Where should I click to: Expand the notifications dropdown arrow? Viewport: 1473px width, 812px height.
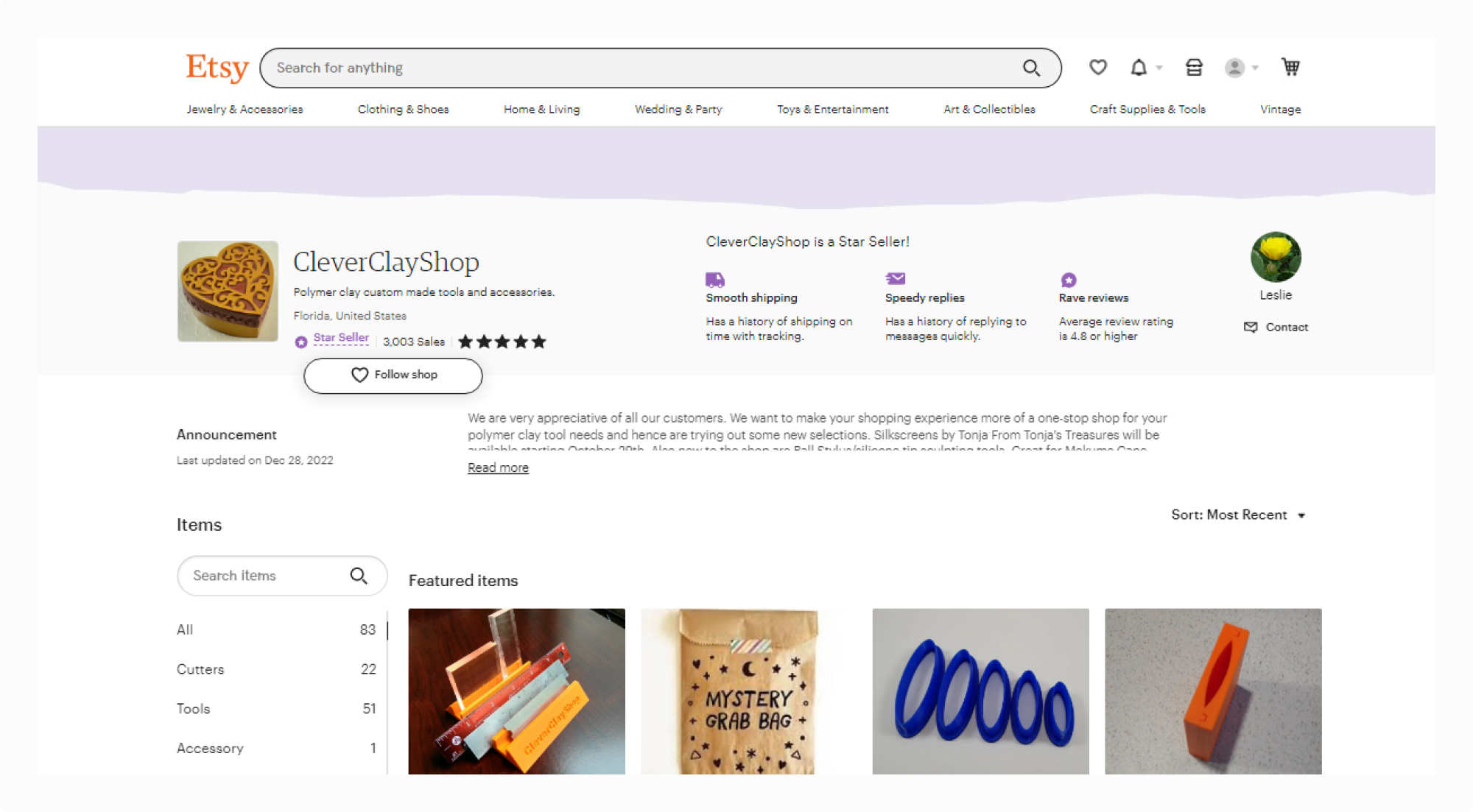[x=1159, y=68]
